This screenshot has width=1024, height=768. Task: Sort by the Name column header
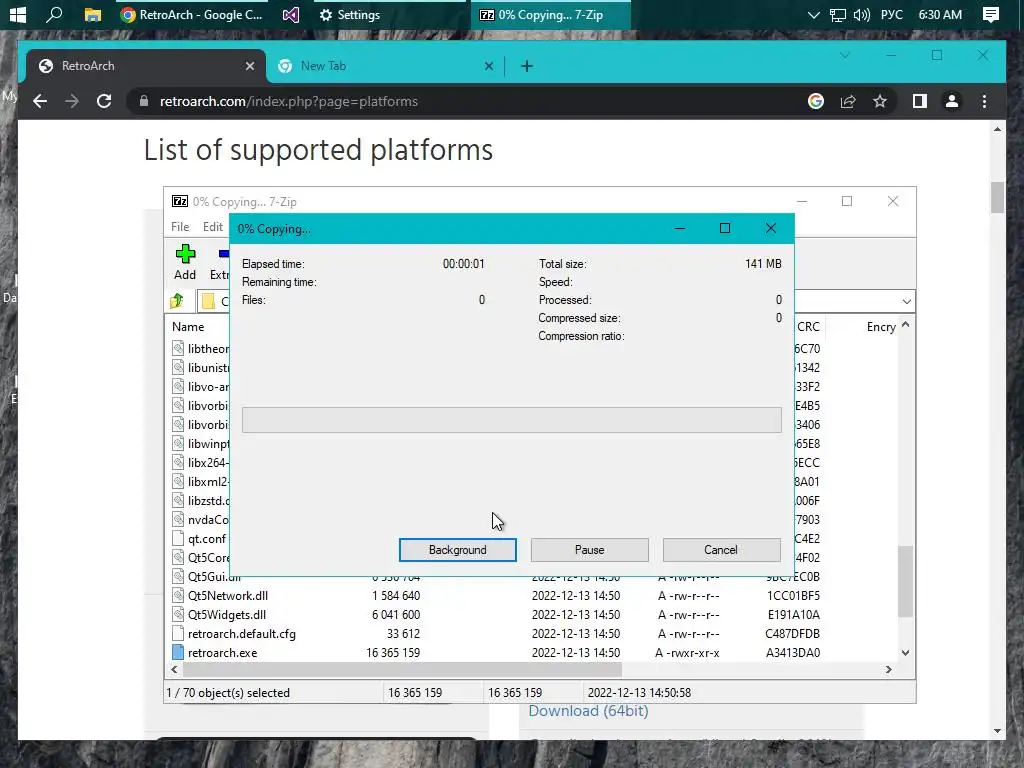click(x=188, y=327)
